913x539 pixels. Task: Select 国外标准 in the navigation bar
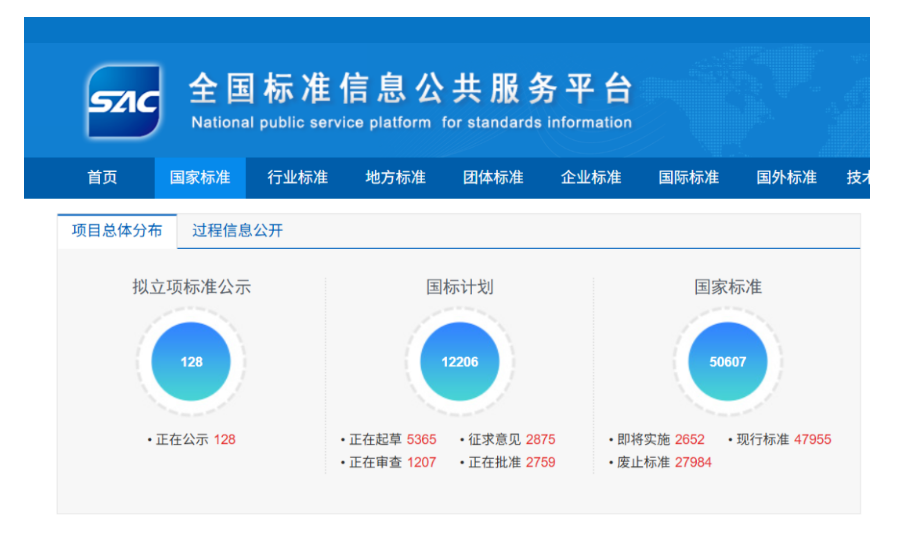tap(787, 178)
